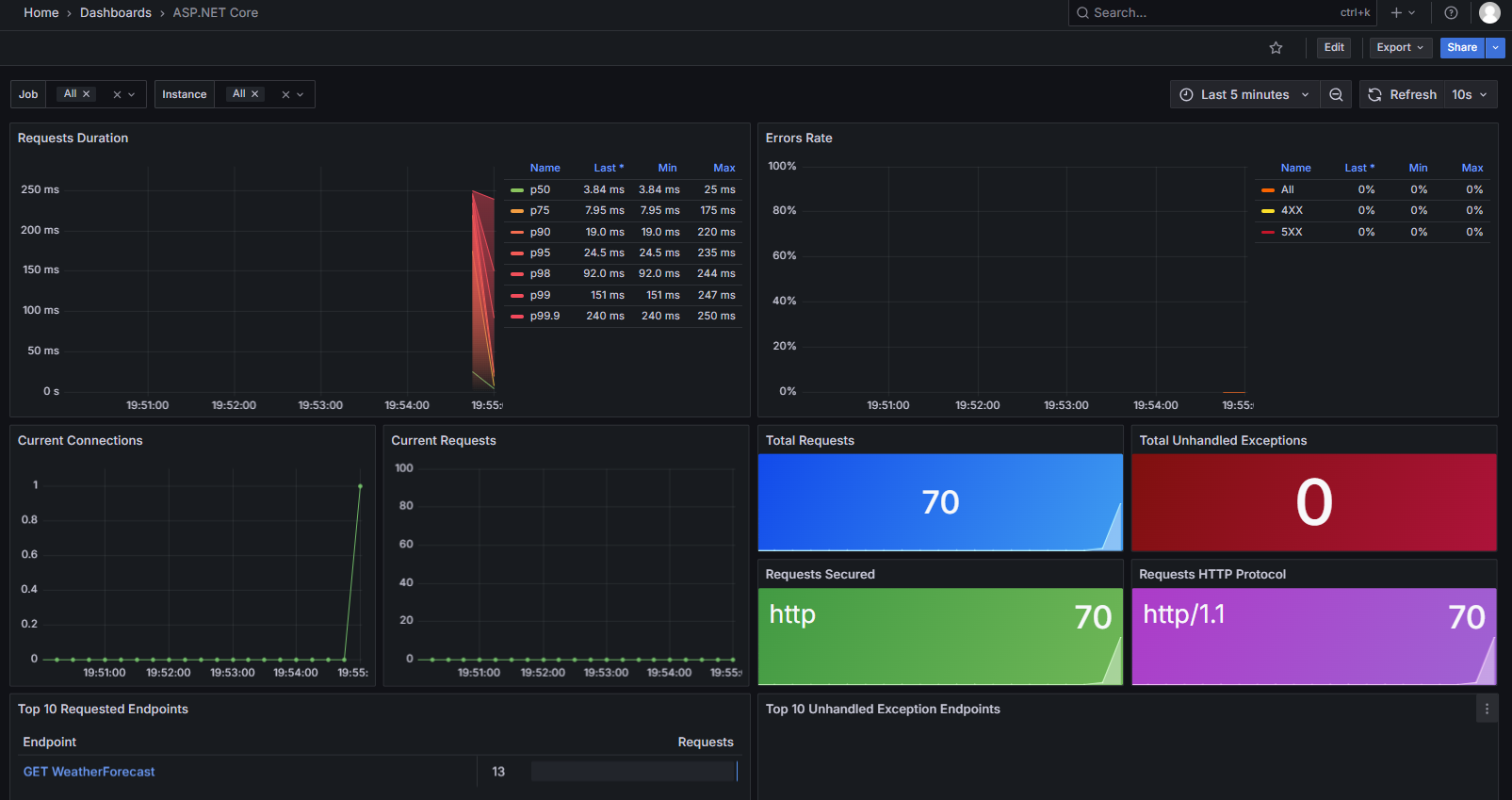Toggle p95 series in legend
The image size is (1512, 800).
[x=540, y=253]
